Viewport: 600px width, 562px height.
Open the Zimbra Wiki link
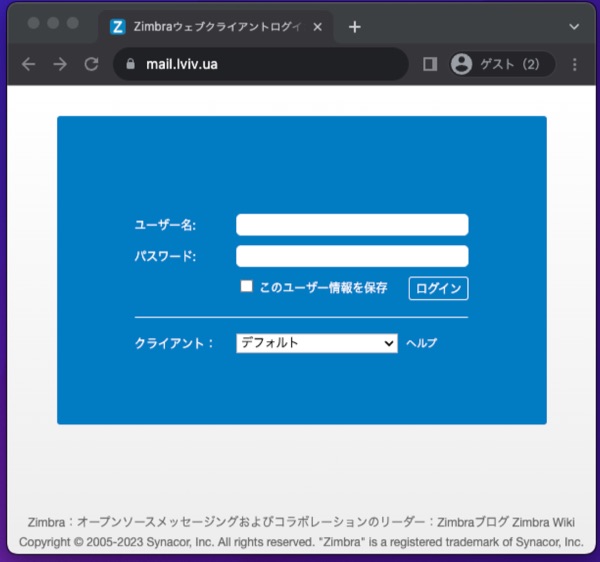pyautogui.click(x=543, y=522)
